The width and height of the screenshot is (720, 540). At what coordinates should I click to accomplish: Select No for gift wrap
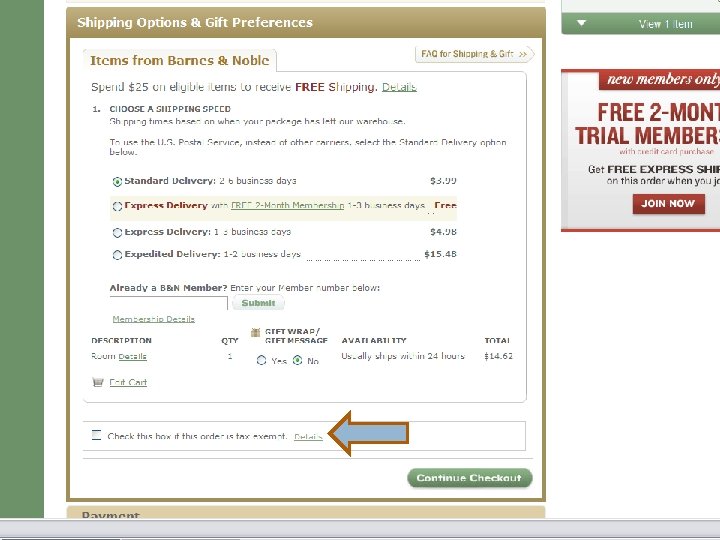pyautogui.click(x=298, y=360)
